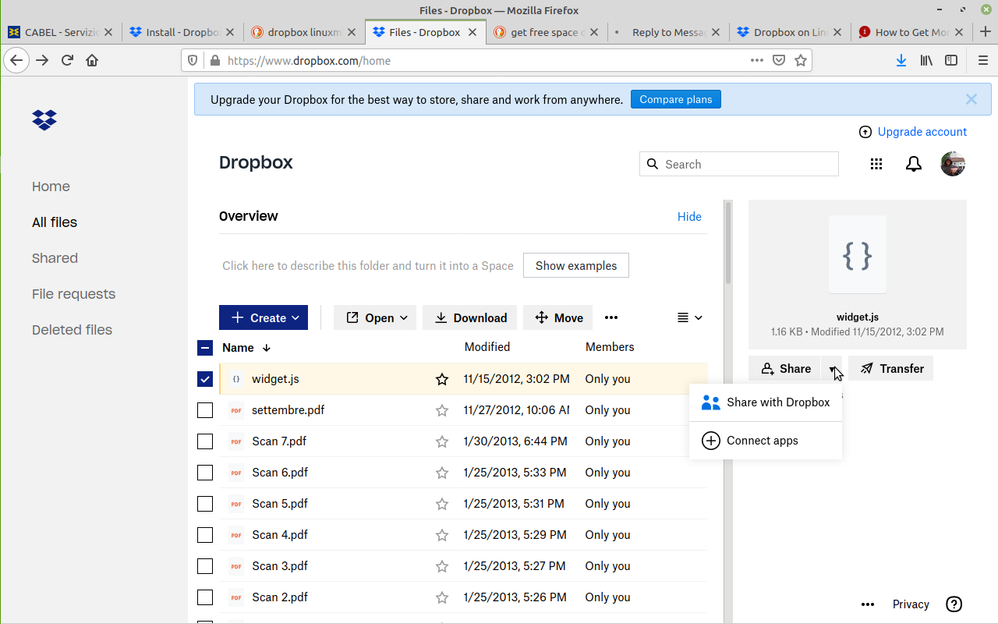Star the widget.js file
Viewport: 998px width, 624px height.
pyautogui.click(x=442, y=380)
